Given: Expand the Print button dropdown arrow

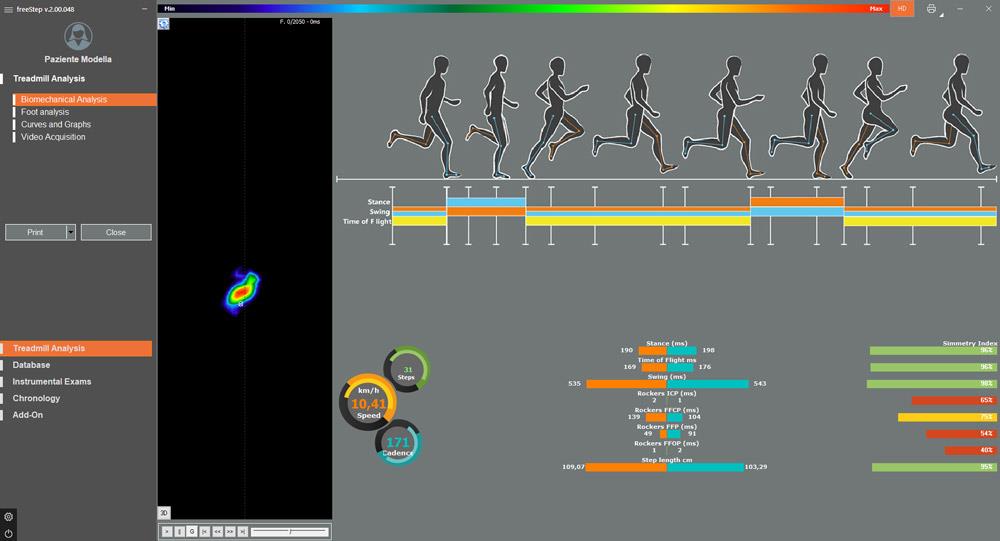Looking at the screenshot, I should click(x=71, y=232).
